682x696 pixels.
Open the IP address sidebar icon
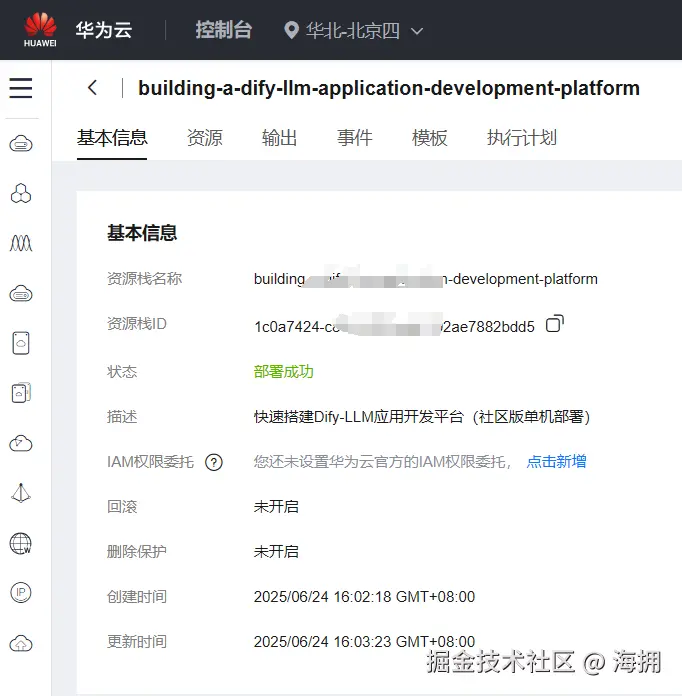point(21,593)
